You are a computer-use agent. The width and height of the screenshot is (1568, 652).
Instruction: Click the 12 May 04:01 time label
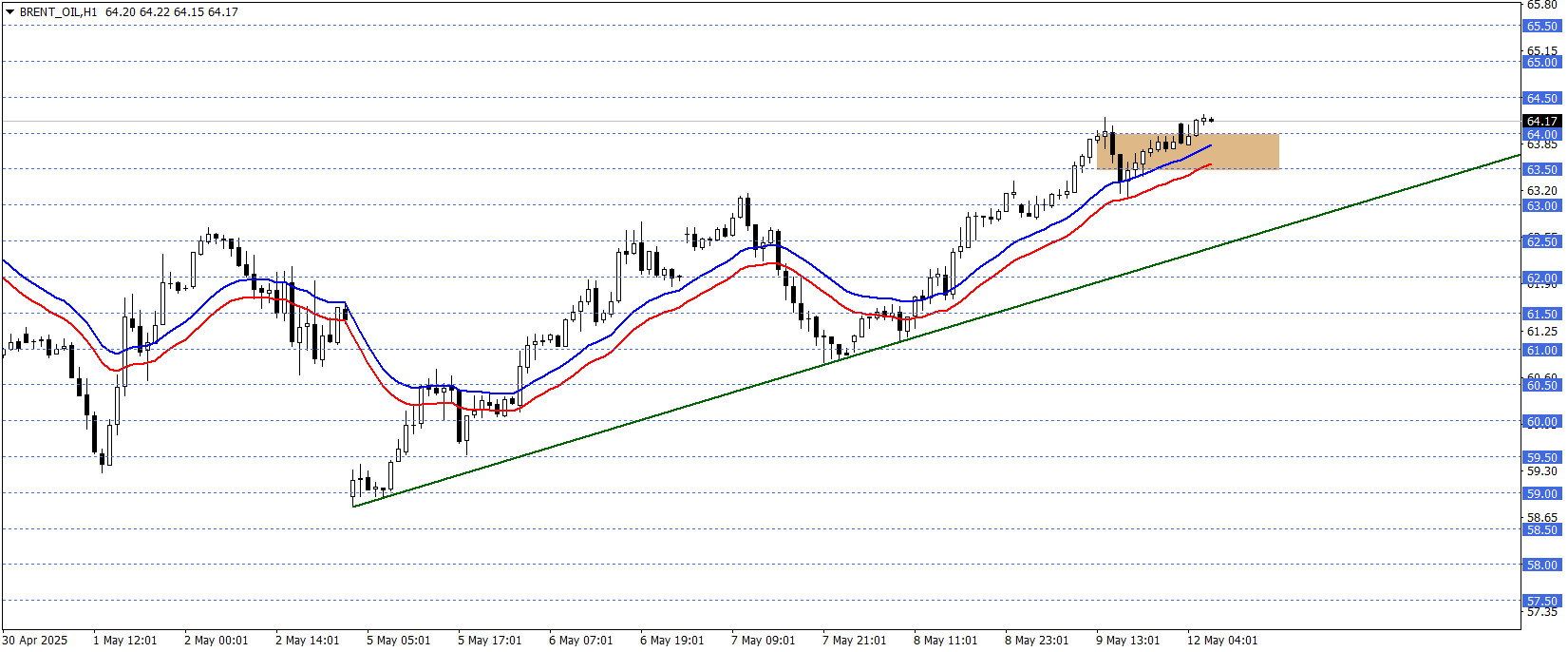pyautogui.click(x=1222, y=640)
